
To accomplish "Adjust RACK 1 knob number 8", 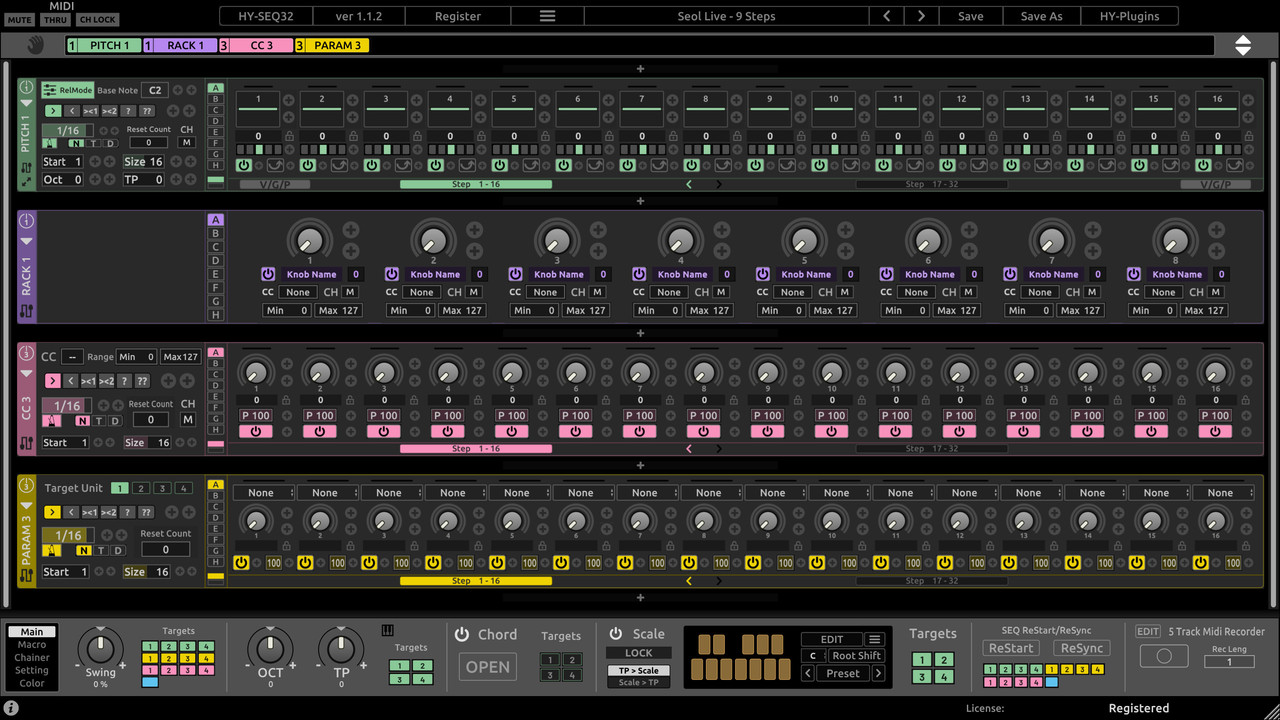I will [1175, 240].
